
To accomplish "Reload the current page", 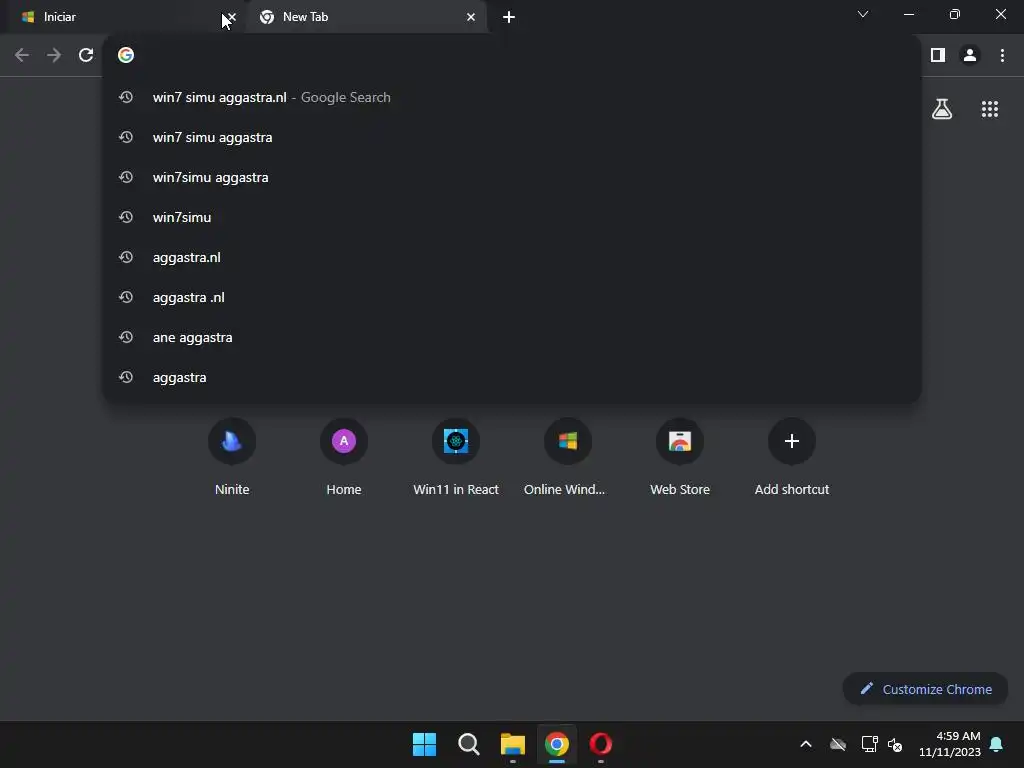I will pos(86,56).
